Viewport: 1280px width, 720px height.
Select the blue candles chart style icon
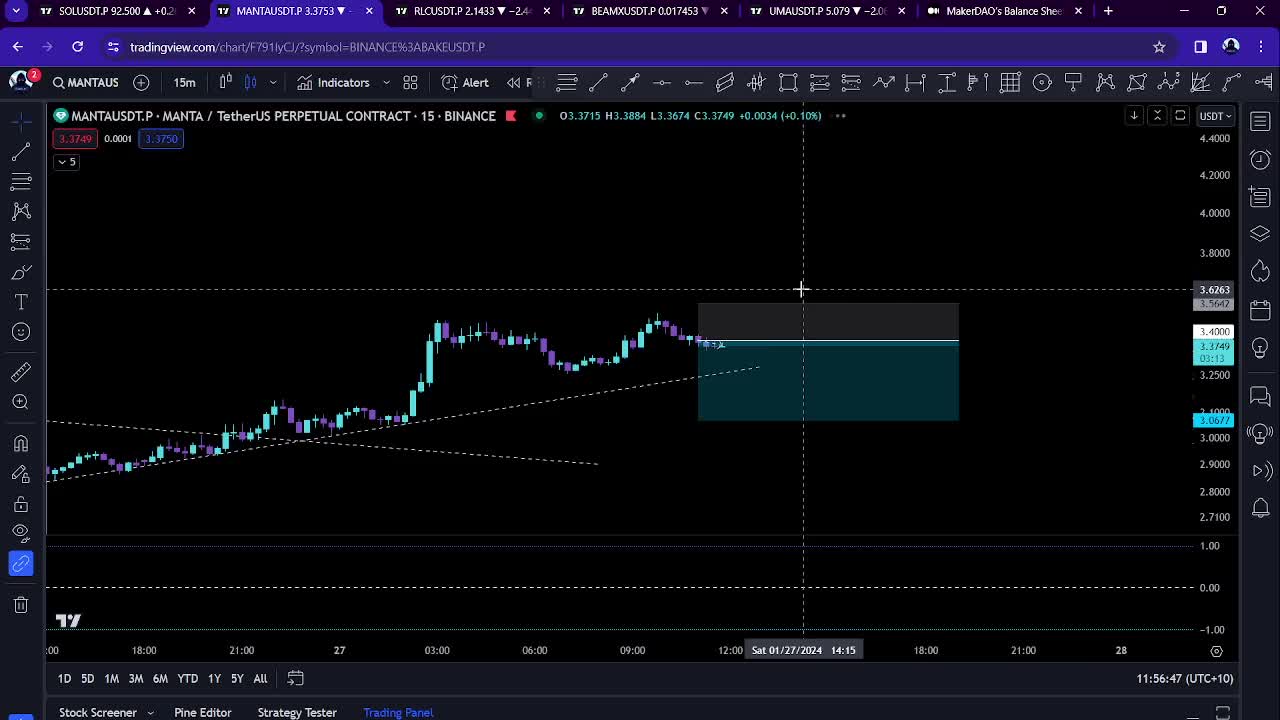251,82
